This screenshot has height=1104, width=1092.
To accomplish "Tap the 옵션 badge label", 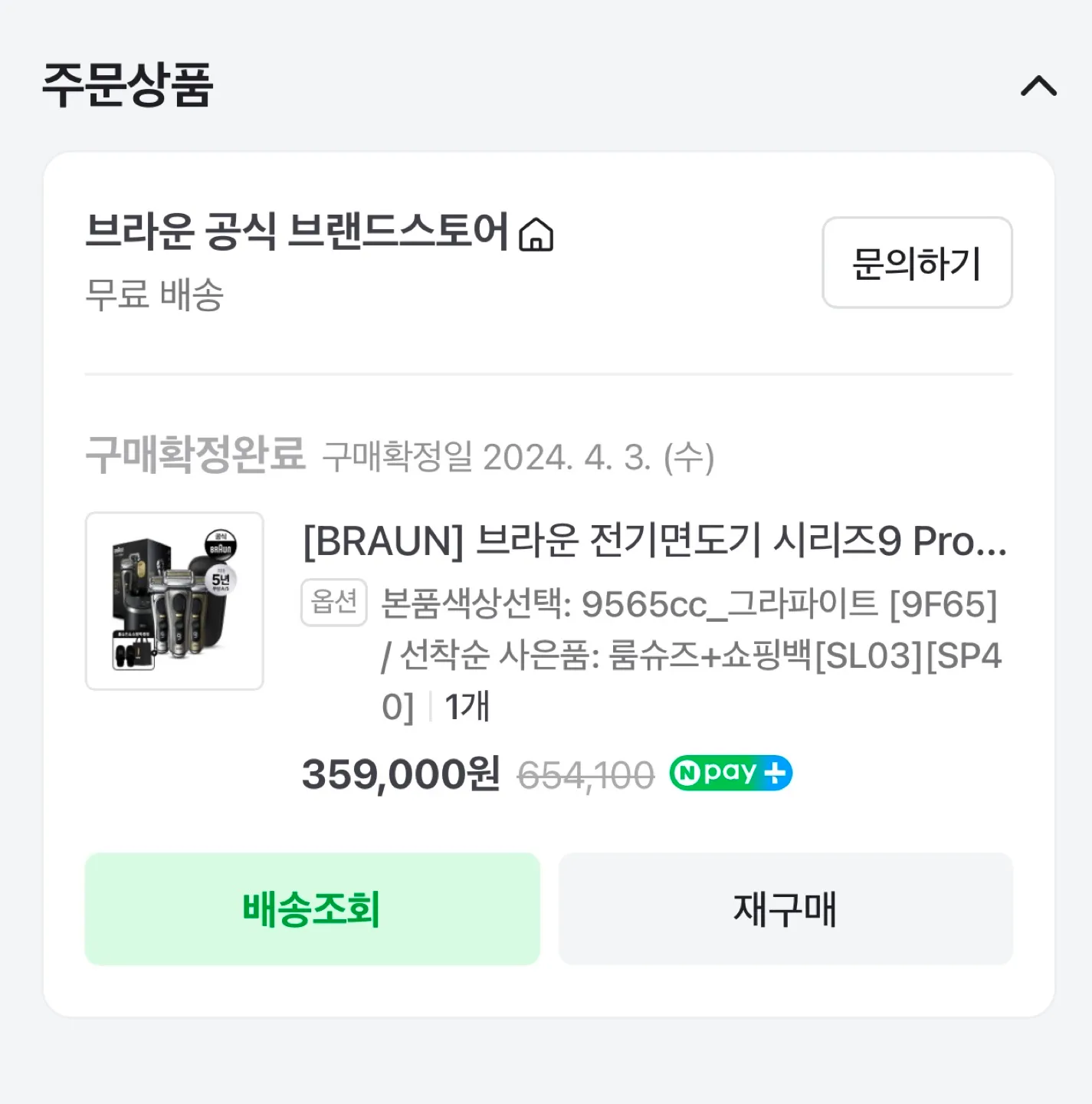I will [334, 603].
